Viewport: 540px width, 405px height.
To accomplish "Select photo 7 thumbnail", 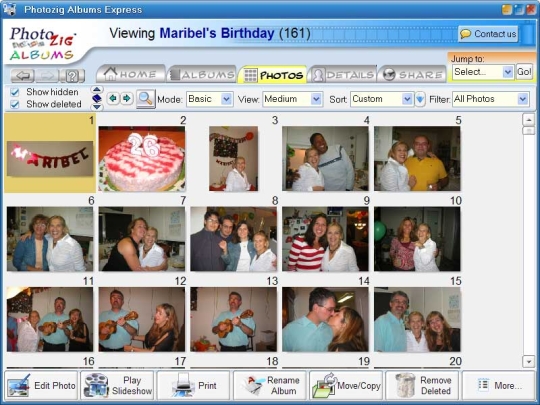I will [142, 239].
